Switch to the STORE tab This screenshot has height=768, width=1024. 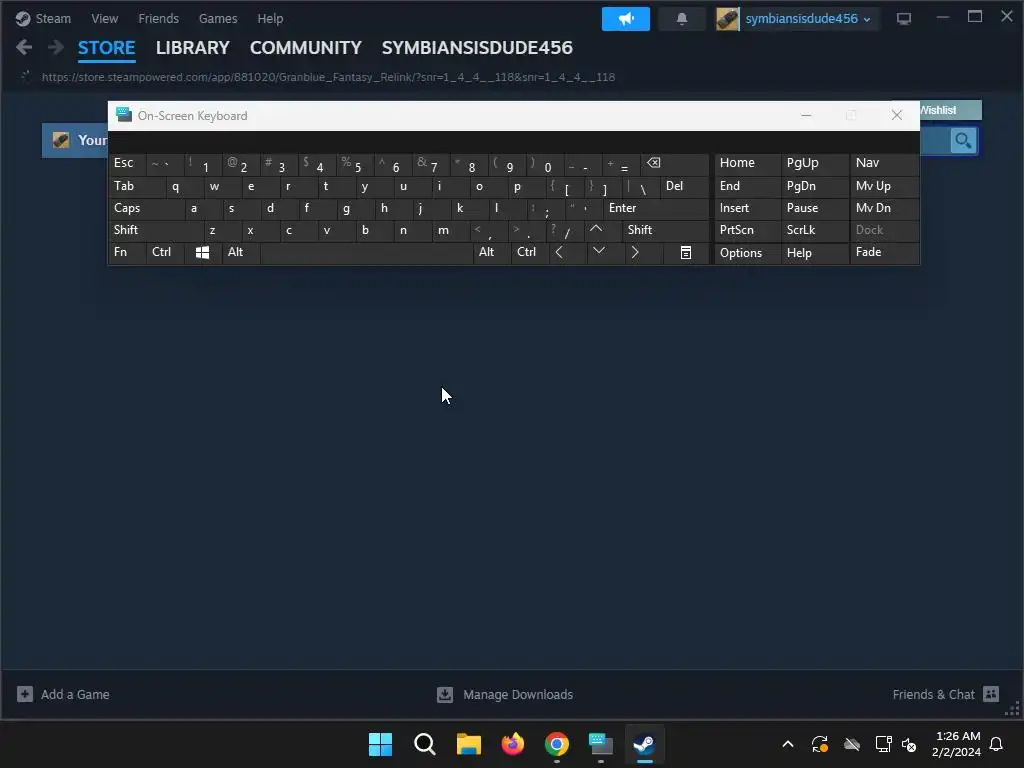point(106,48)
